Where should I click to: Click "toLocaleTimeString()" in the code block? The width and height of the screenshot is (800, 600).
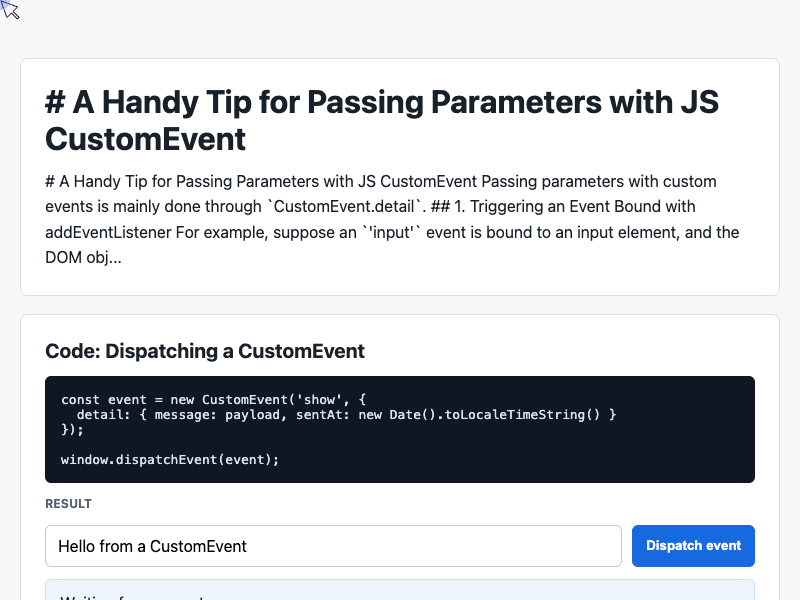pos(522,414)
